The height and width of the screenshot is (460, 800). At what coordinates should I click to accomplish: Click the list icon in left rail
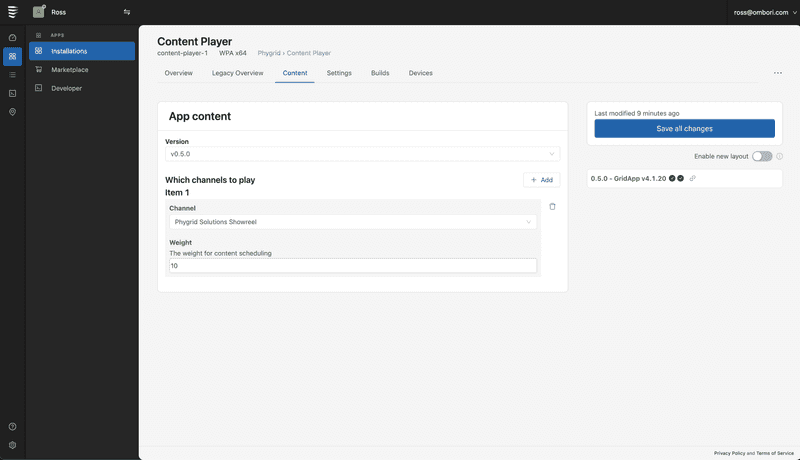12,75
